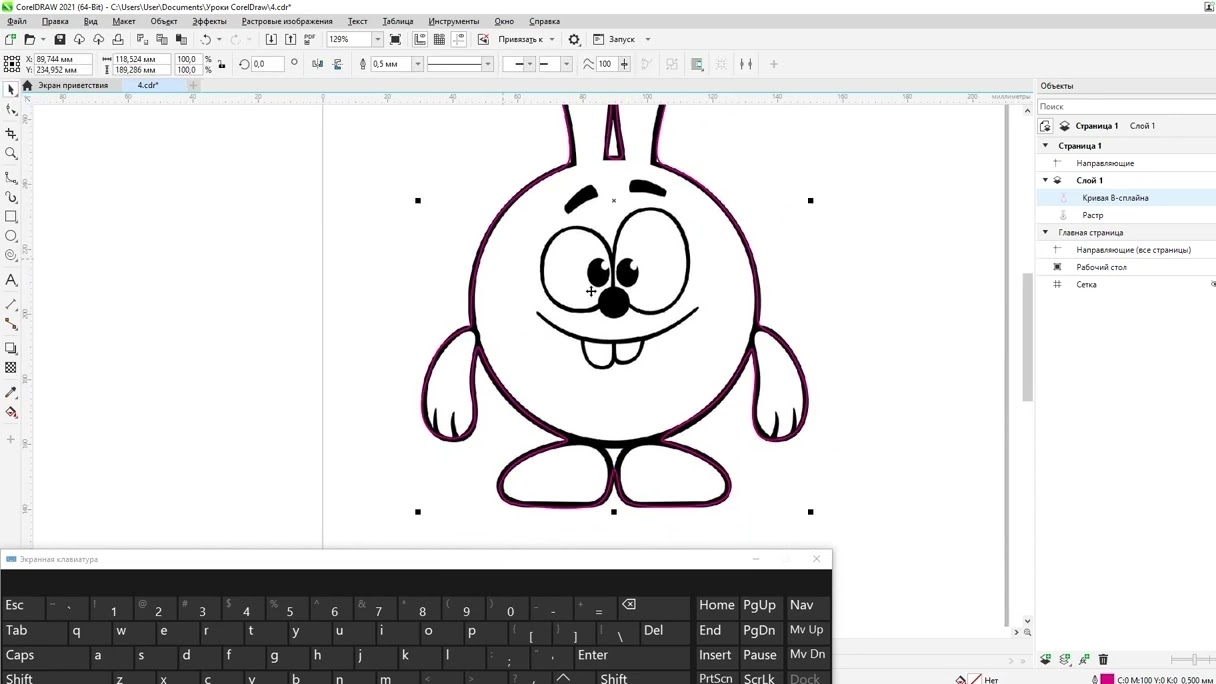
Task: Collapse the Главная страница node
Action: pyautogui.click(x=1045, y=232)
